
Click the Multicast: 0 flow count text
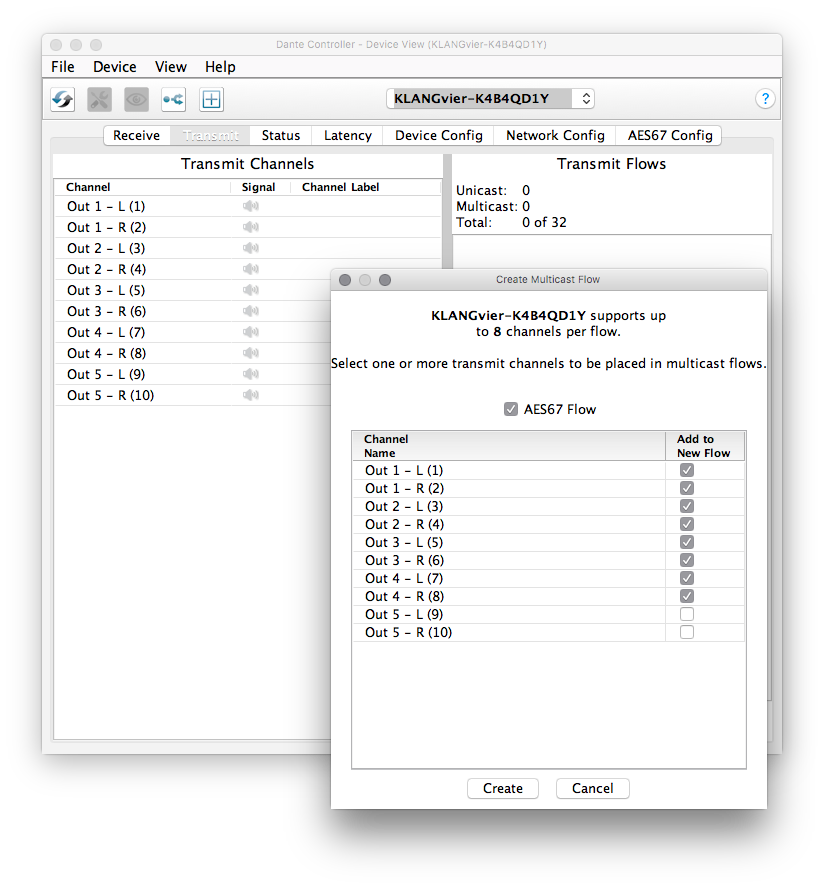(493, 206)
